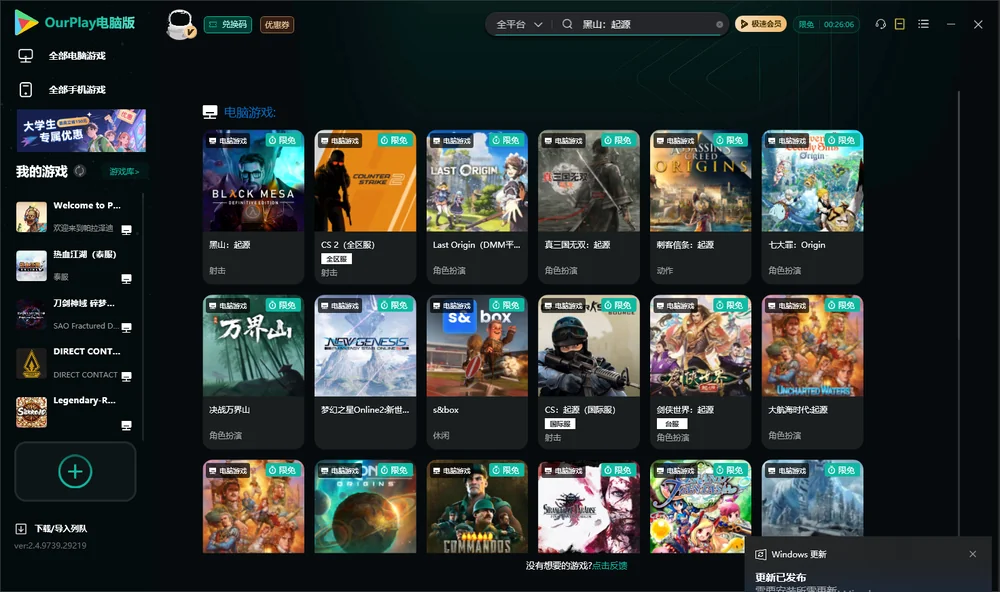Open the 黑山: 起源 Black Mesa game card
The height and width of the screenshot is (592, 1000).
(253, 207)
